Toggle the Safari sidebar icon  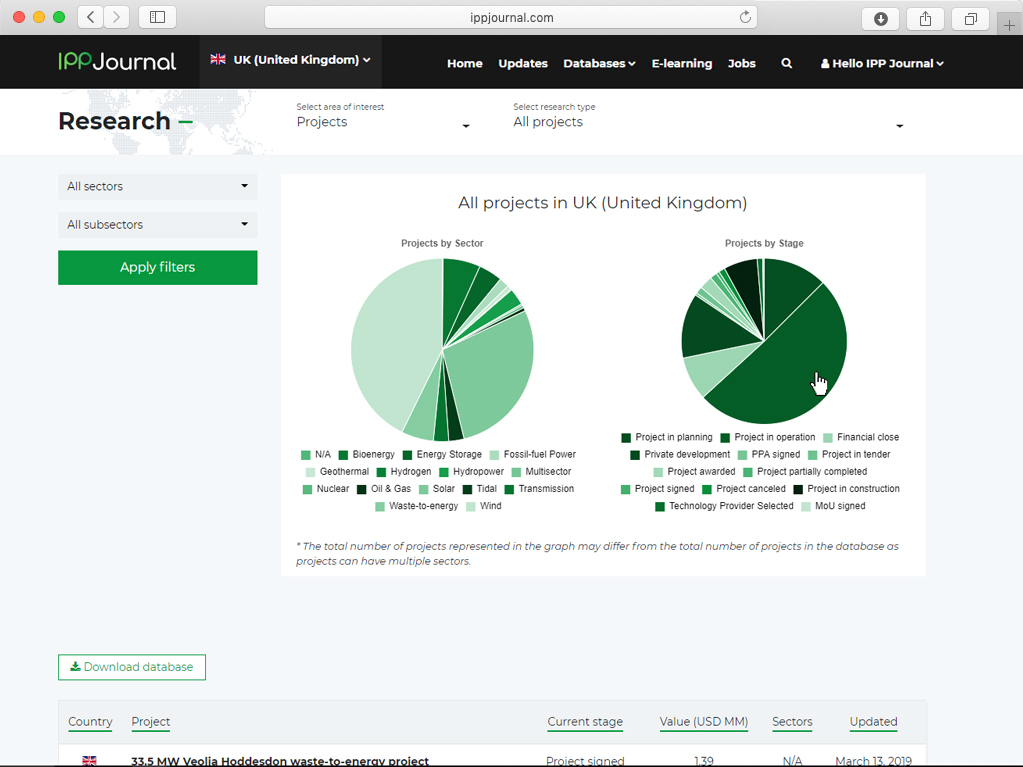coord(157,17)
